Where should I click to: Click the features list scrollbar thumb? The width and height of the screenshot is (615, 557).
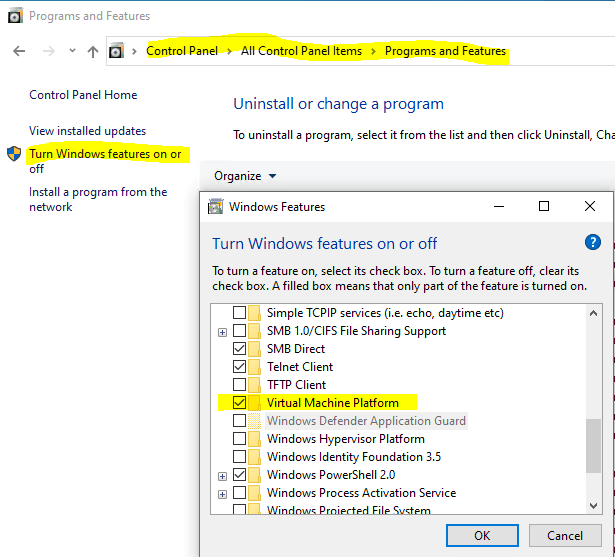[593, 446]
